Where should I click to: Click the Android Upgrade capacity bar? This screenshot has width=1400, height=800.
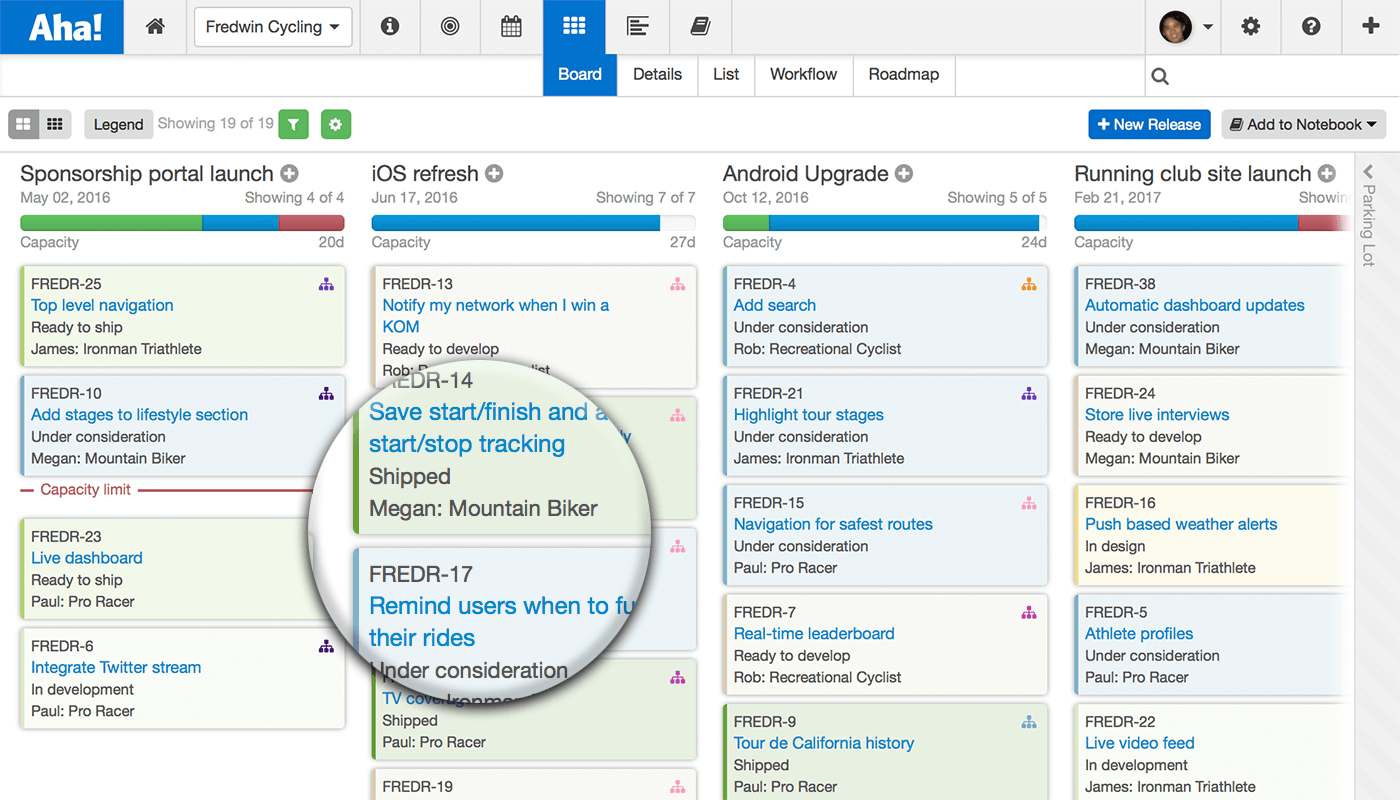[x=885, y=223]
